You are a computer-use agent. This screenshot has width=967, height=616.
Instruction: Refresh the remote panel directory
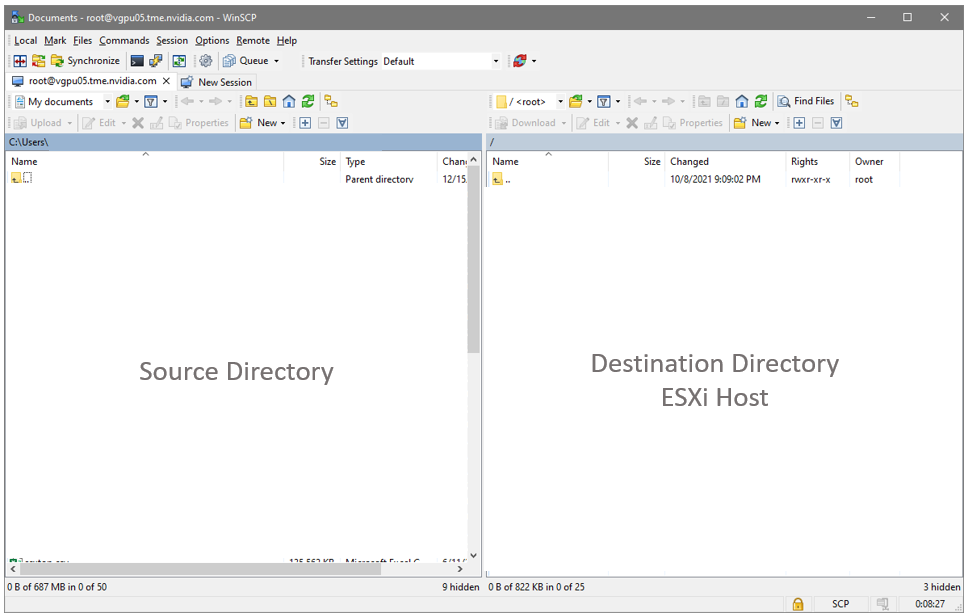(761, 101)
